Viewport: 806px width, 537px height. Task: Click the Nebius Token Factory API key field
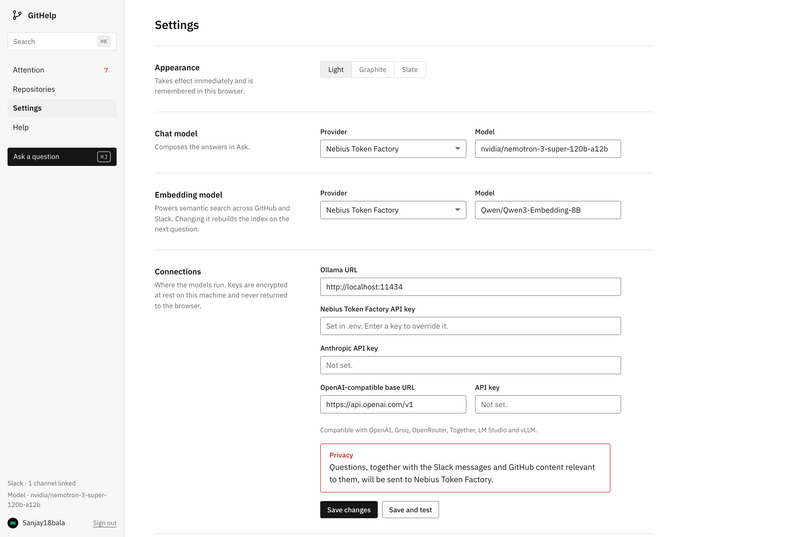tap(470, 326)
